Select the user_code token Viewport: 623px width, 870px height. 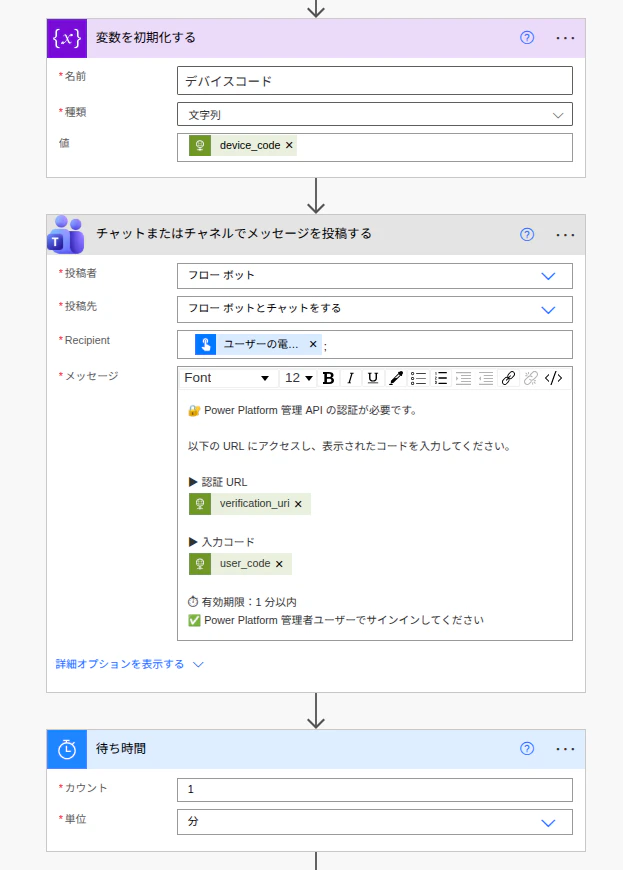(240, 564)
